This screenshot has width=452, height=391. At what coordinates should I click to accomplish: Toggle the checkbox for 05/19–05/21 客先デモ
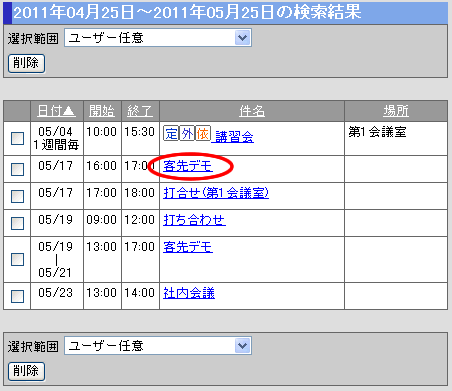17,259
